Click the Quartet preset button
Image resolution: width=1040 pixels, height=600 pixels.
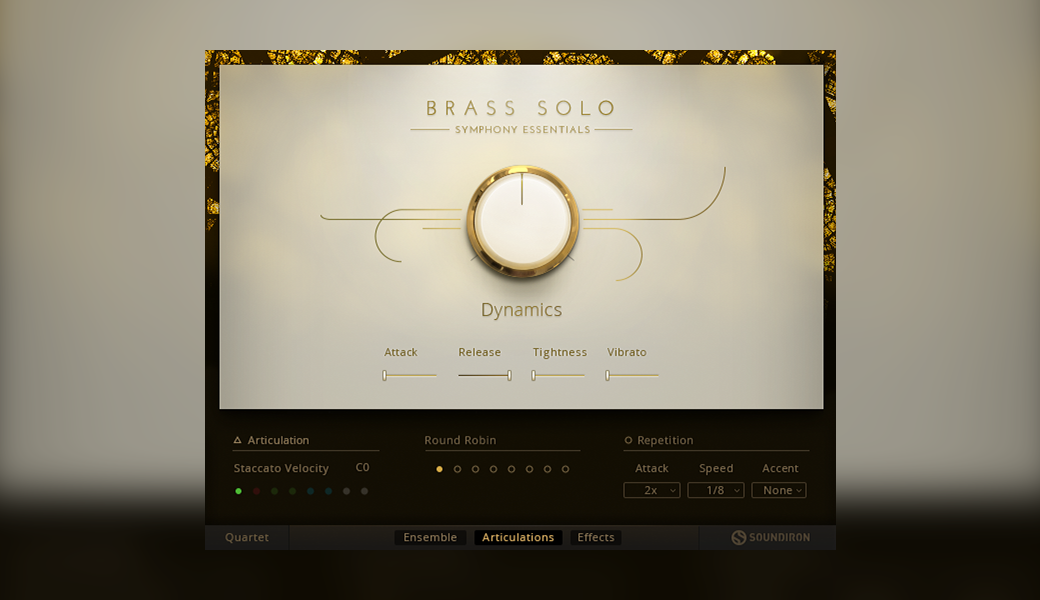(x=247, y=538)
